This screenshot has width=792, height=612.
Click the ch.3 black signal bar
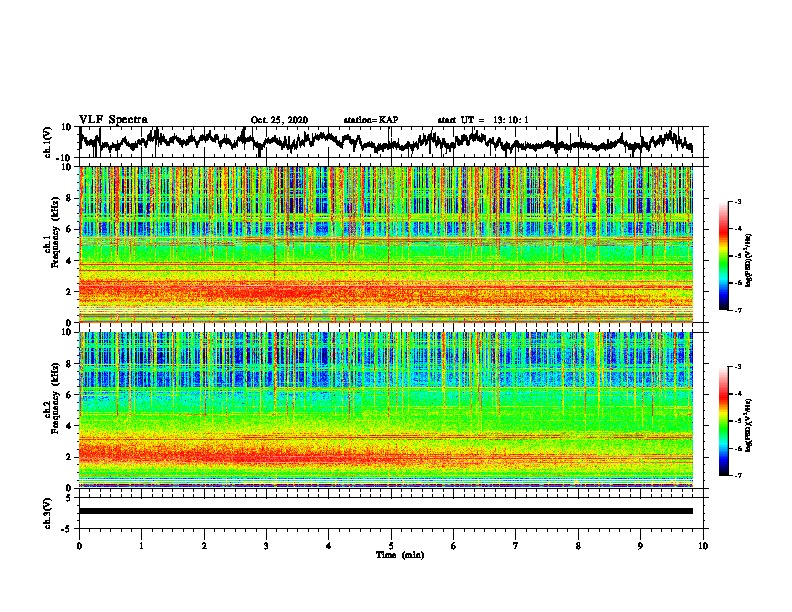[385, 511]
